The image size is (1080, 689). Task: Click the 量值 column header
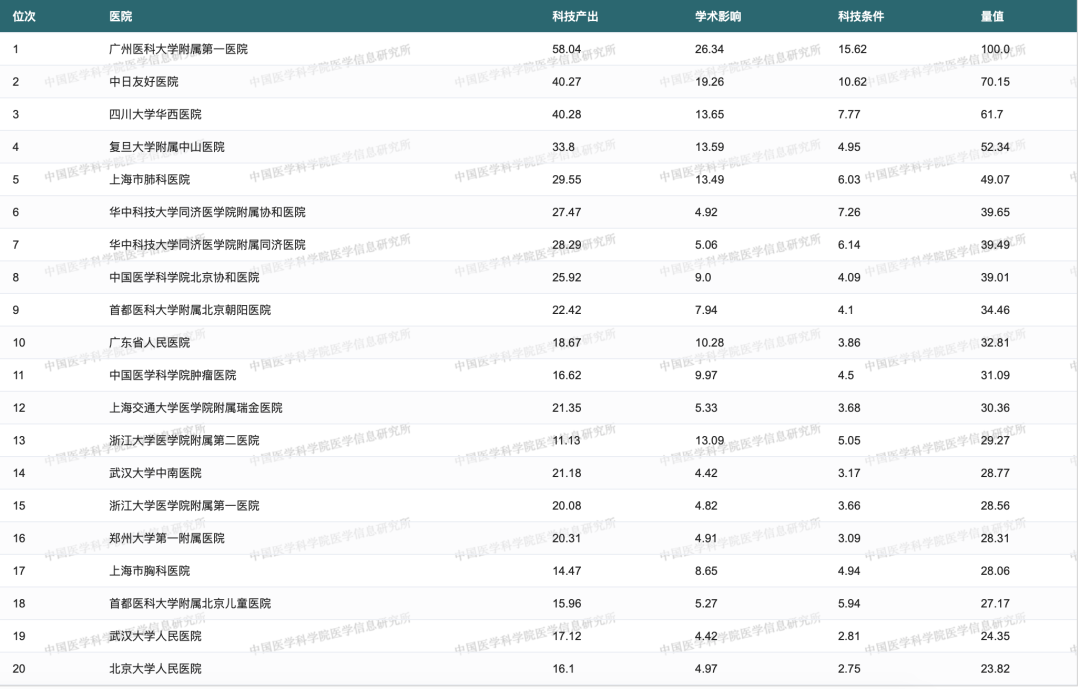coord(993,17)
